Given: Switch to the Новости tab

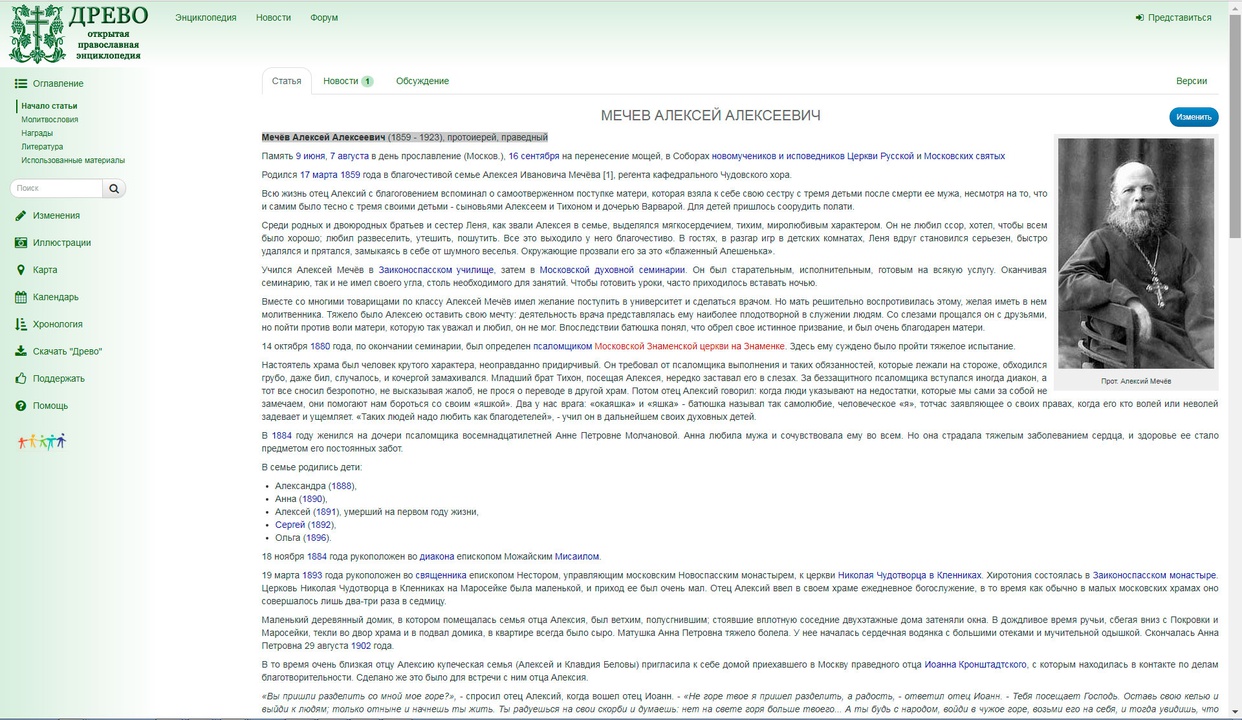Looking at the screenshot, I should (x=348, y=81).
